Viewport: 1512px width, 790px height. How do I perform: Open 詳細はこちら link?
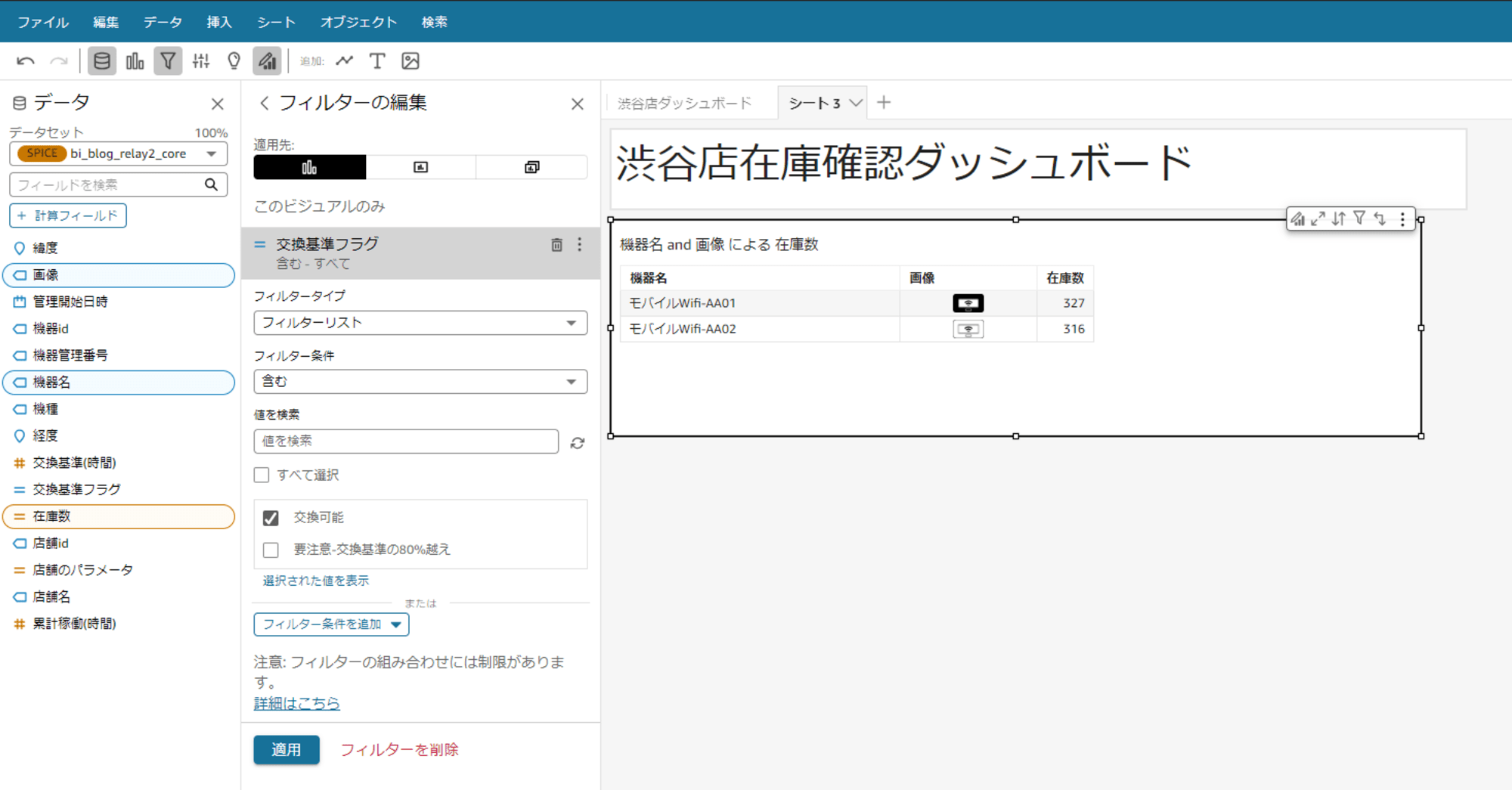click(296, 703)
